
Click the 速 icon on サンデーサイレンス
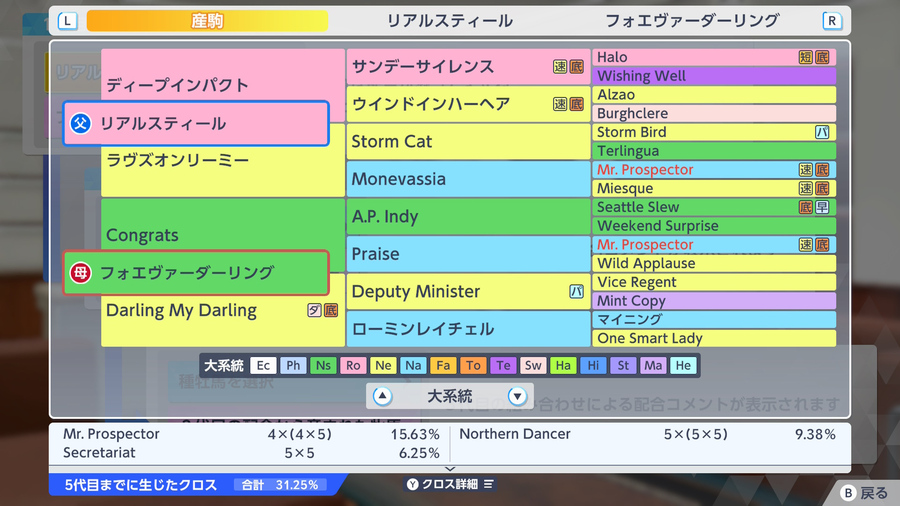[560, 67]
